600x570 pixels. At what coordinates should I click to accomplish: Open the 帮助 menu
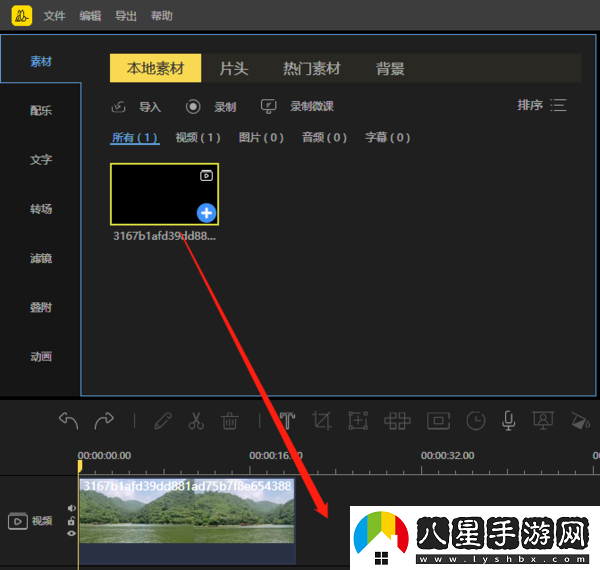[x=161, y=16]
